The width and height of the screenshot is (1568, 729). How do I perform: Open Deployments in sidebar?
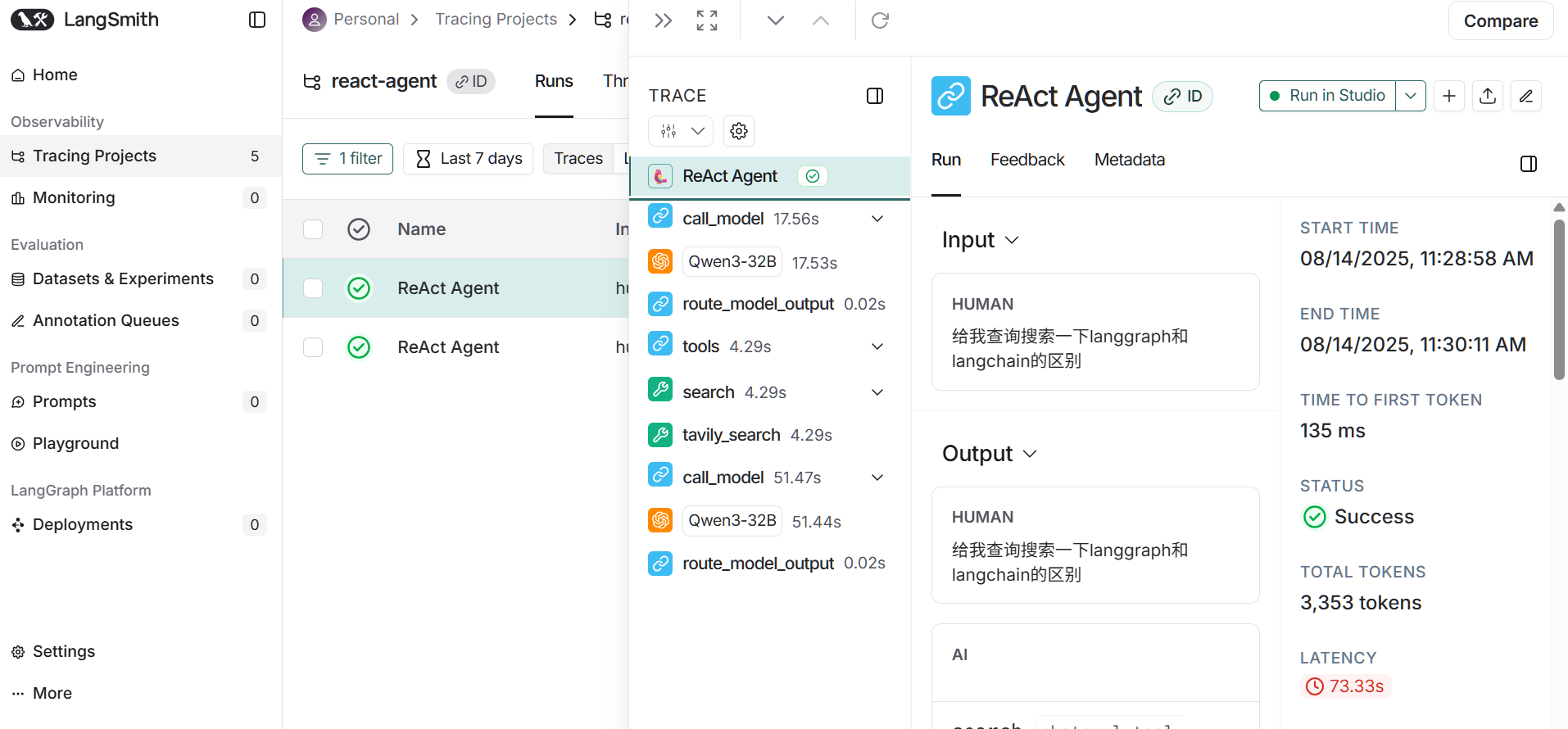(x=141, y=524)
